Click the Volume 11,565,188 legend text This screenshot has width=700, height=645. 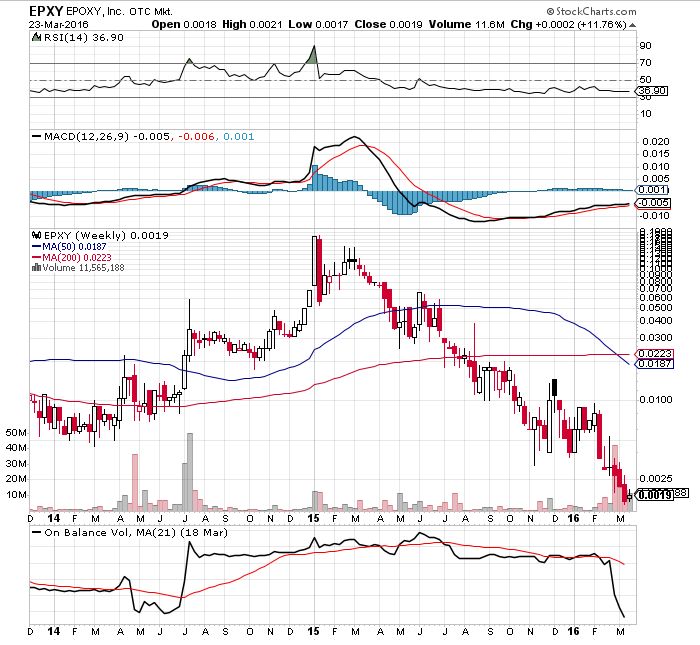83,267
